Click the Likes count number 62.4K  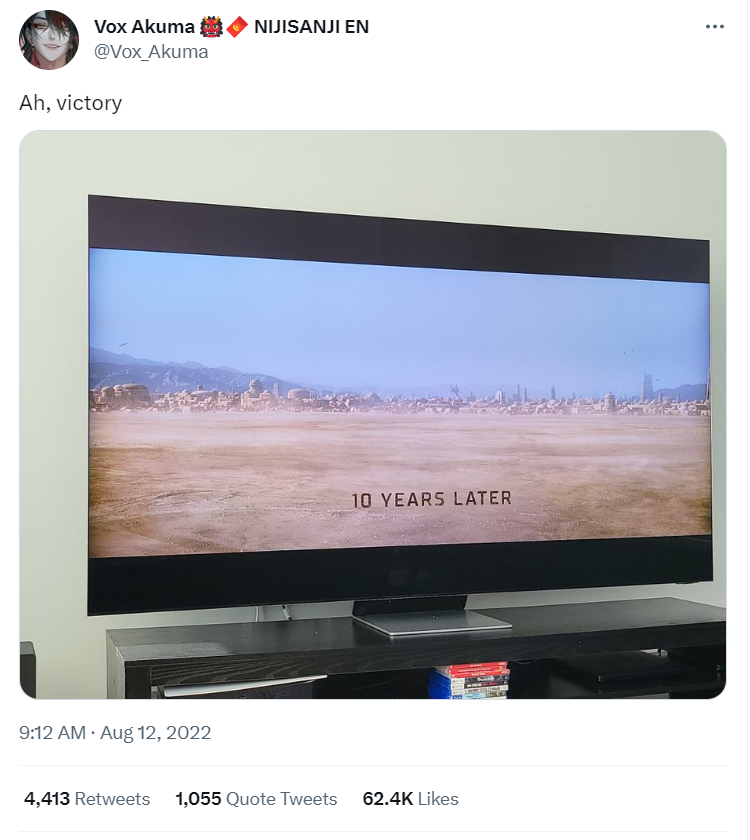click(388, 799)
